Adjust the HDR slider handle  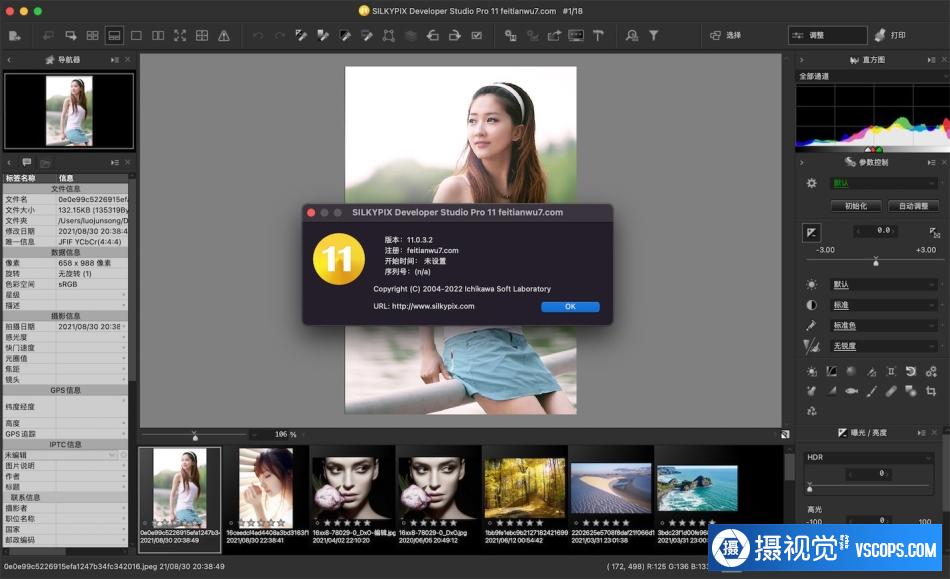809,487
